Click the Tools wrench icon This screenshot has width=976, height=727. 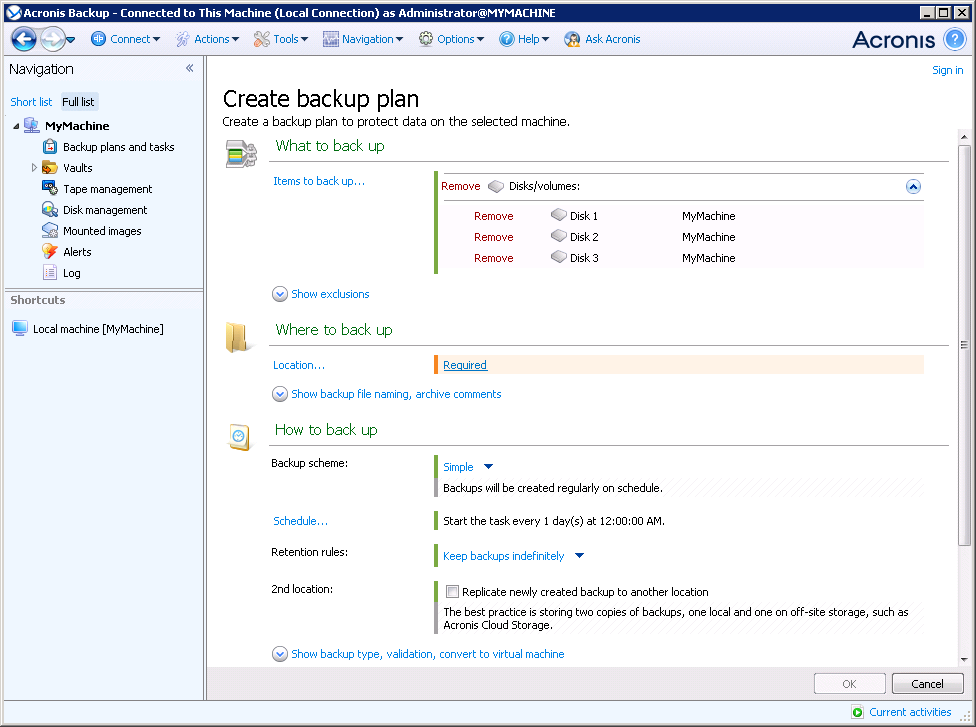pos(261,39)
